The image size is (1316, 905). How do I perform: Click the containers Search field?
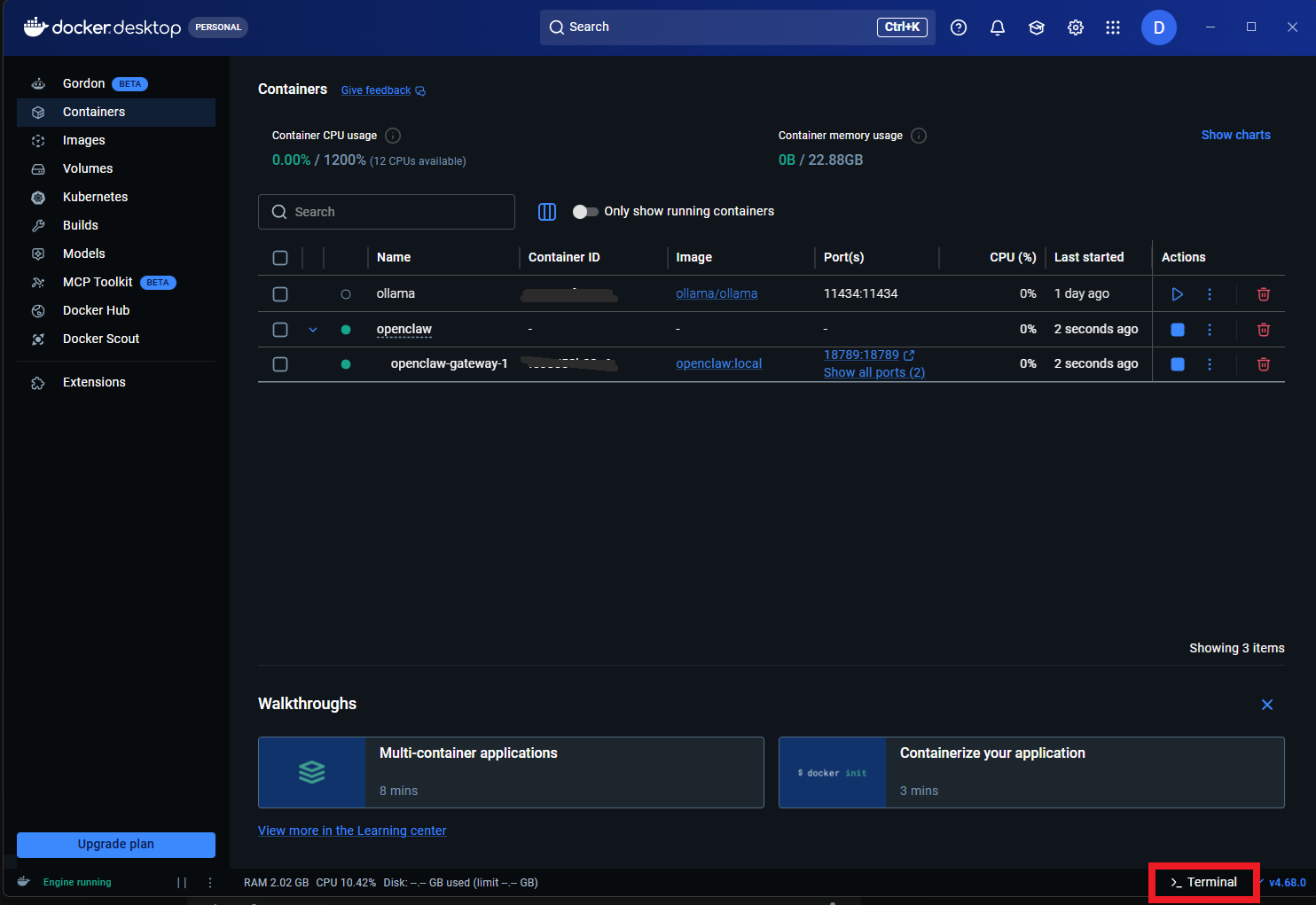[x=387, y=212]
